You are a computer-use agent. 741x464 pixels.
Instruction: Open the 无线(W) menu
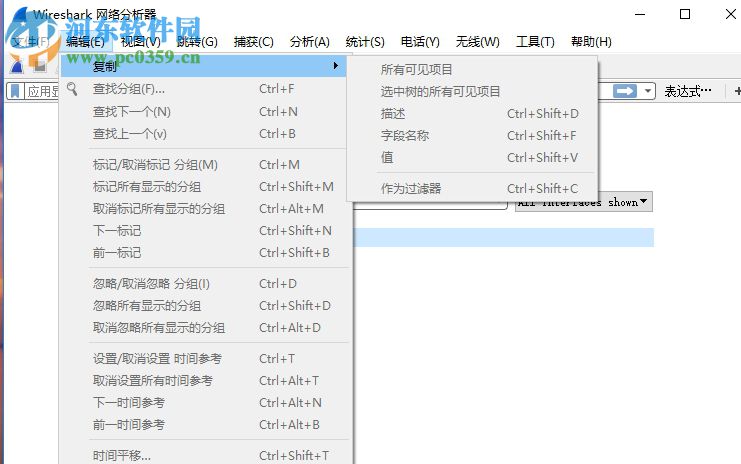tap(477, 42)
